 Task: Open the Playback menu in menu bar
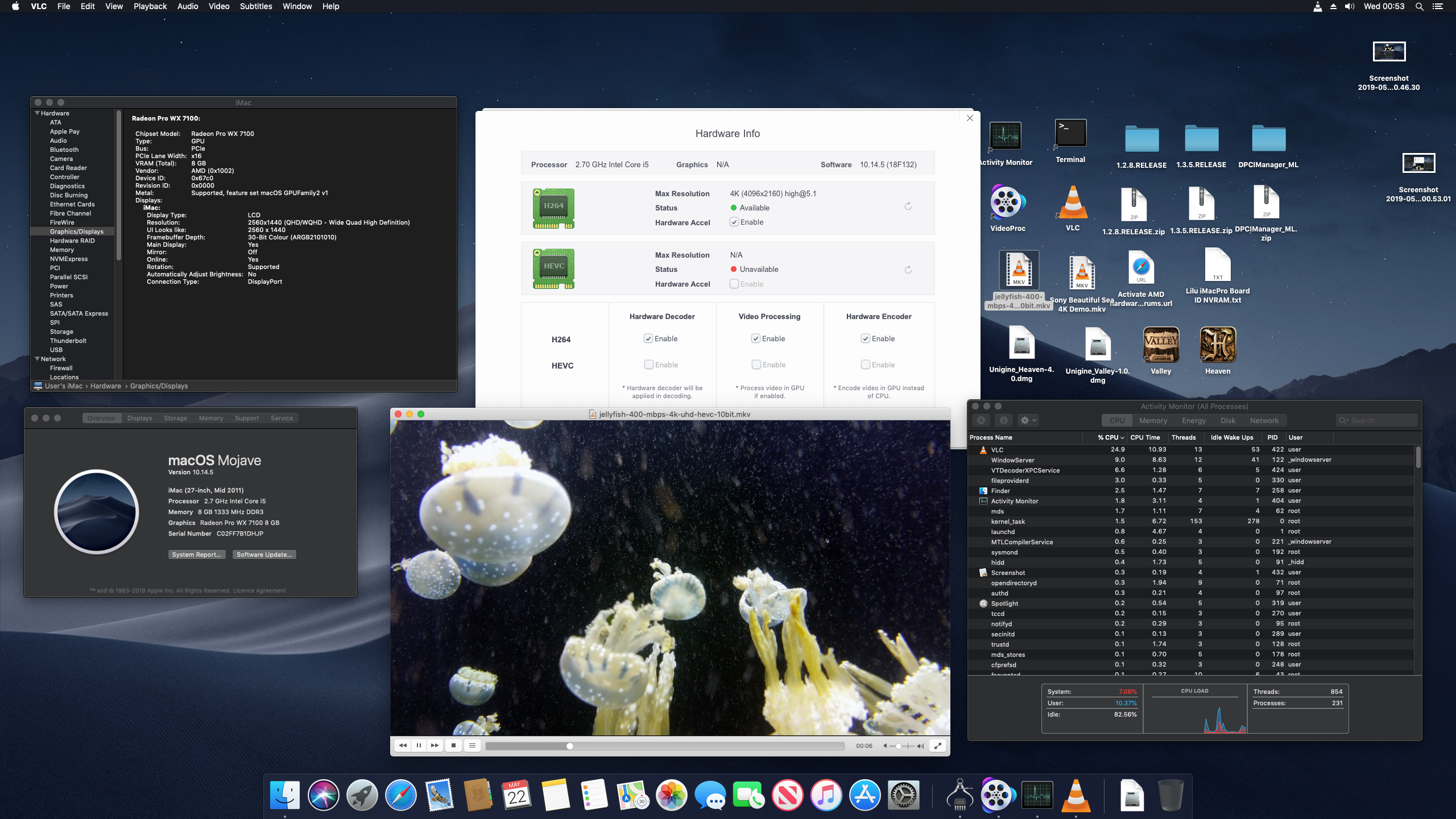click(x=150, y=6)
